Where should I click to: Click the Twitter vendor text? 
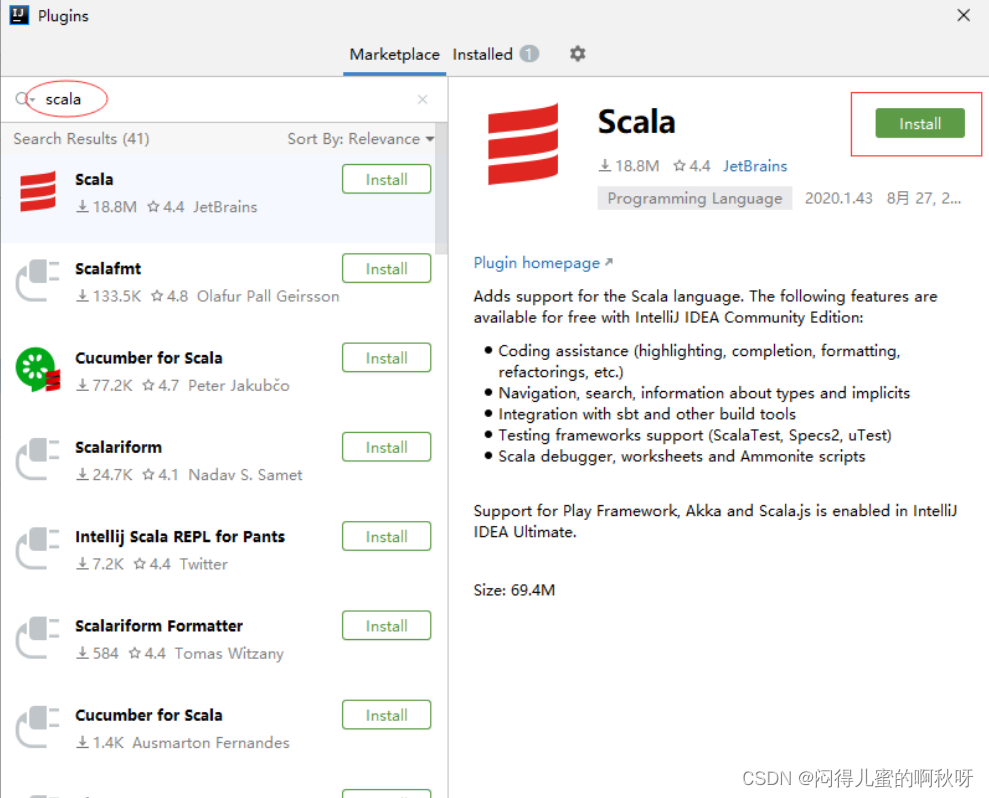[x=203, y=564]
